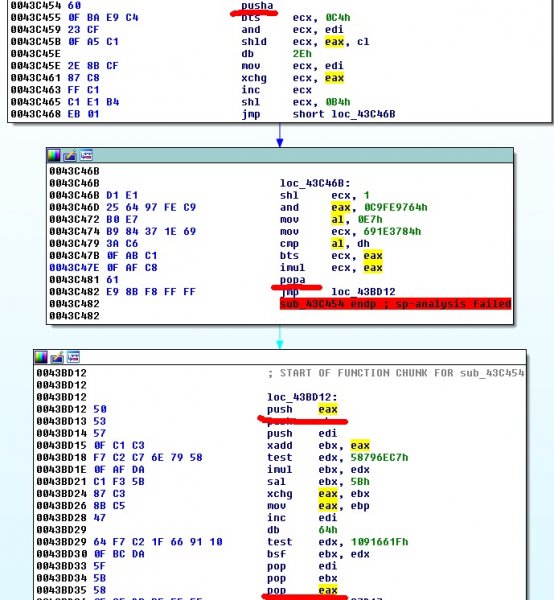The height and width of the screenshot is (600, 554).
Task: Click the white title bar of the loc_43BD12 node
Action: point(280,357)
